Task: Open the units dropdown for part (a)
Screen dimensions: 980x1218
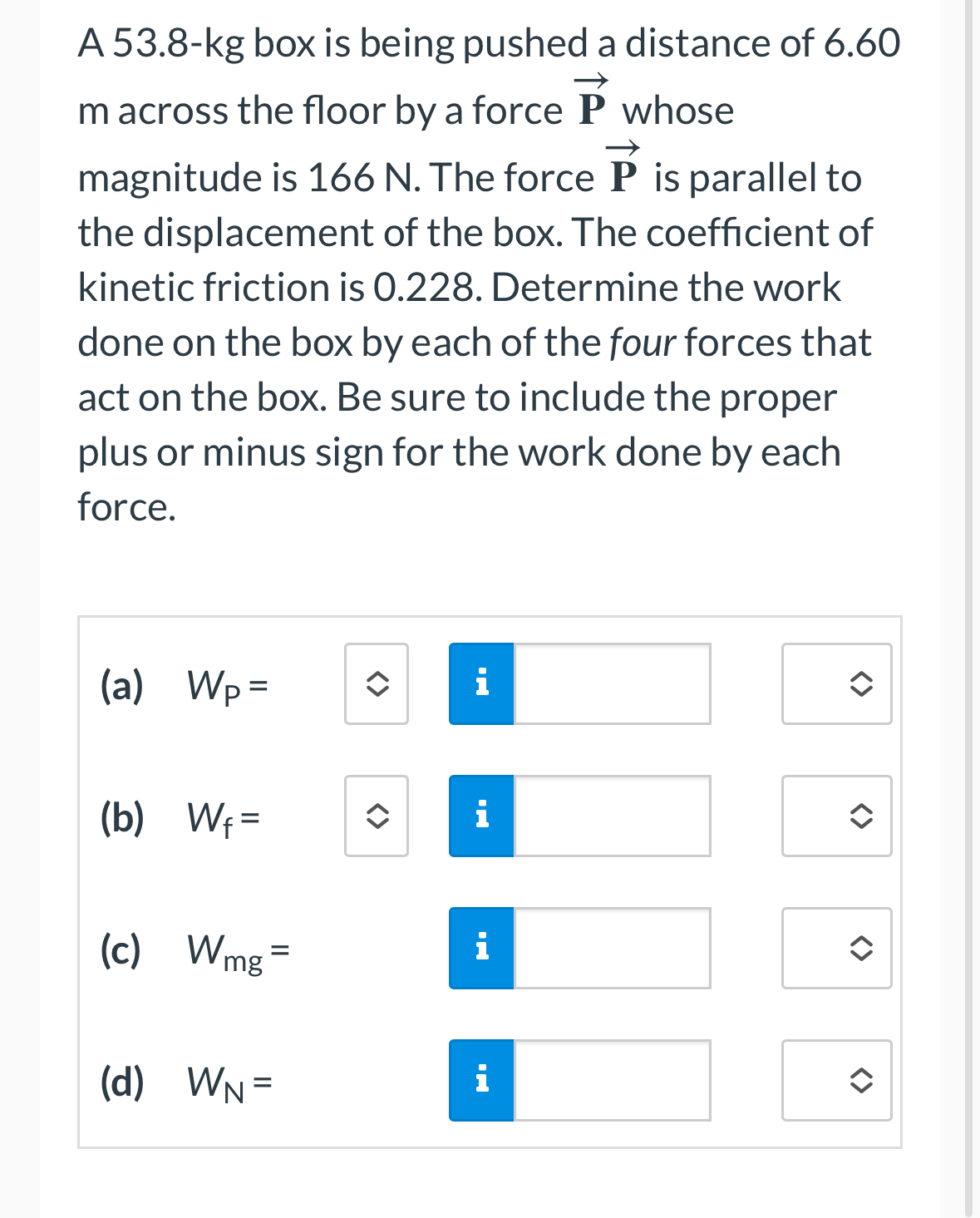Action: tap(836, 684)
